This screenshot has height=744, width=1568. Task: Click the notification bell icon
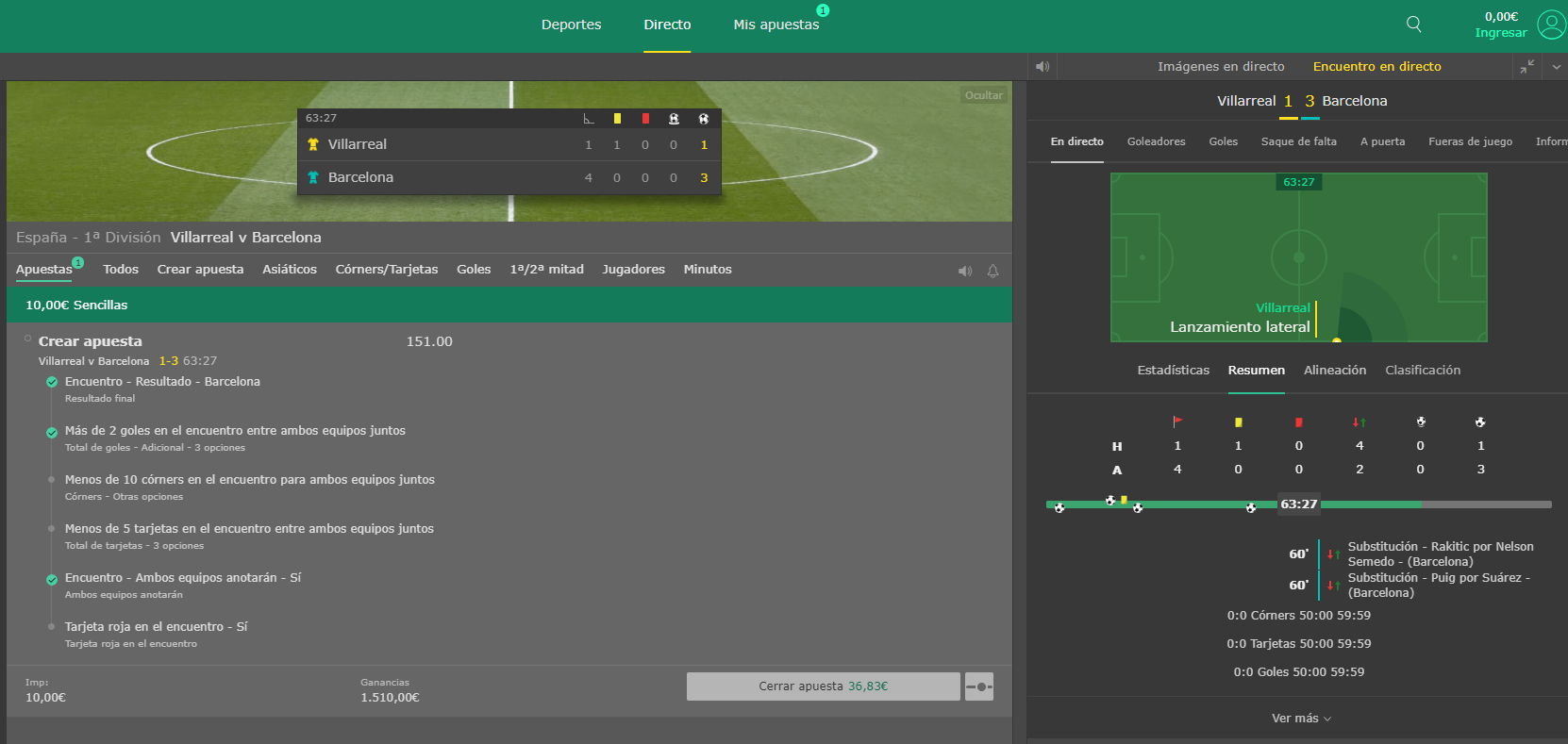coord(993,271)
